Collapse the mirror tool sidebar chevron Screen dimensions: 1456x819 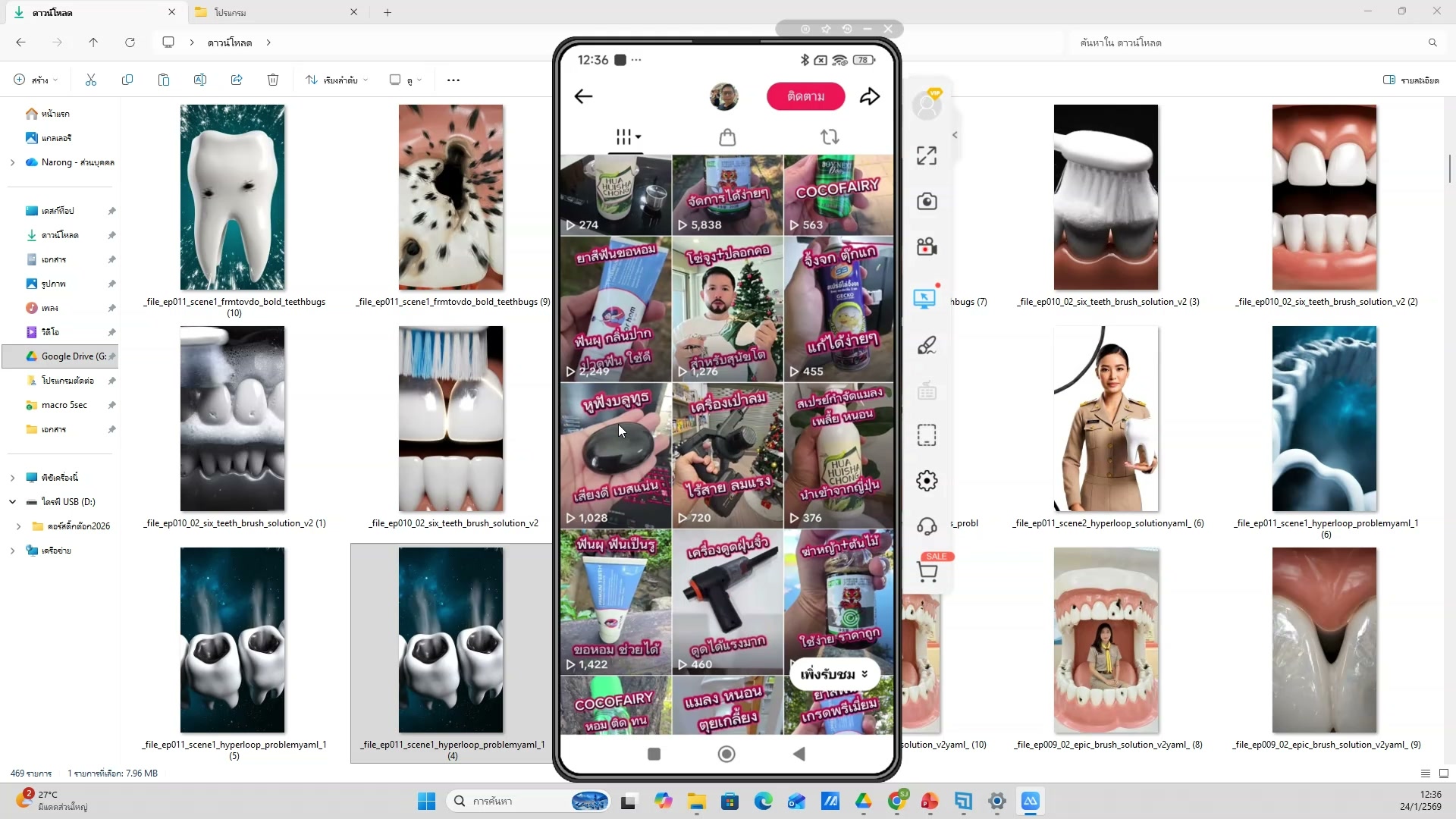point(955,134)
